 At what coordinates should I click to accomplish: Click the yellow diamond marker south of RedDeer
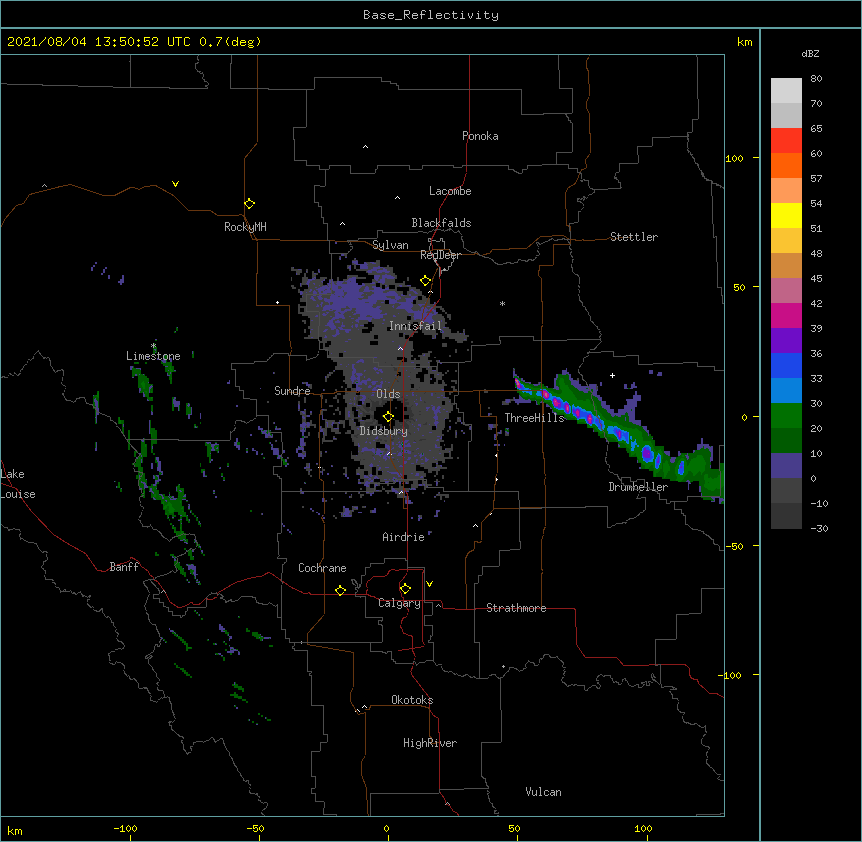425,281
